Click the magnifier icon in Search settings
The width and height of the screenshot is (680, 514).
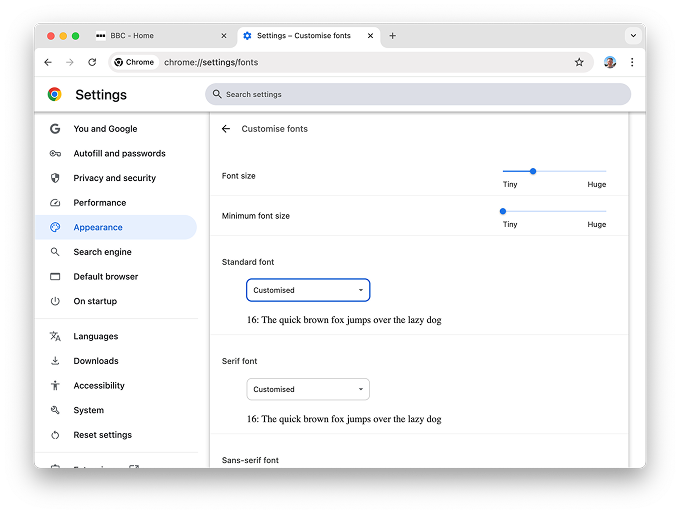[217, 94]
